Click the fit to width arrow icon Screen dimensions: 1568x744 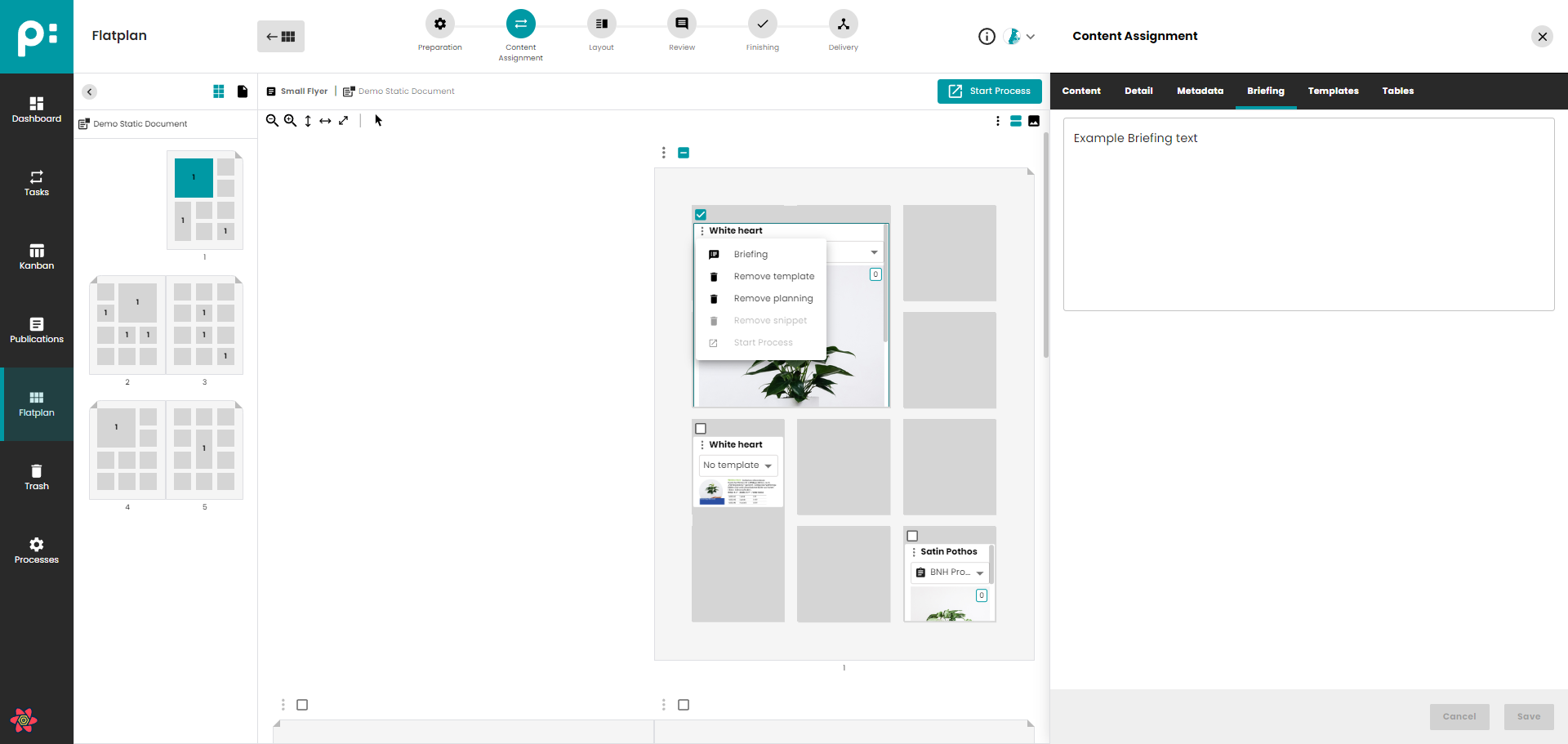point(325,121)
